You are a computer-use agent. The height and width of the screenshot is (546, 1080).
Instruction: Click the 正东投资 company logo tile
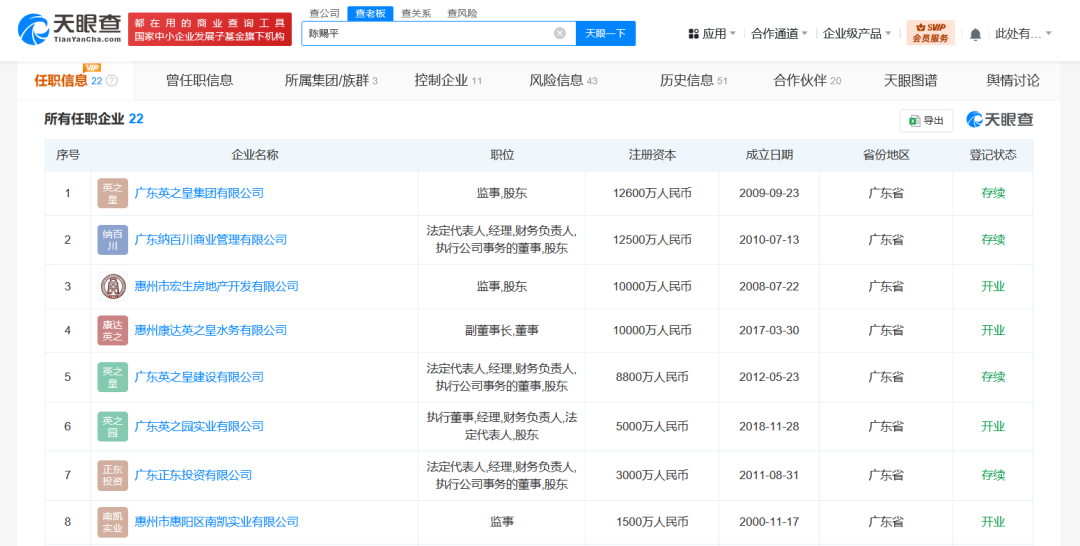[x=112, y=475]
